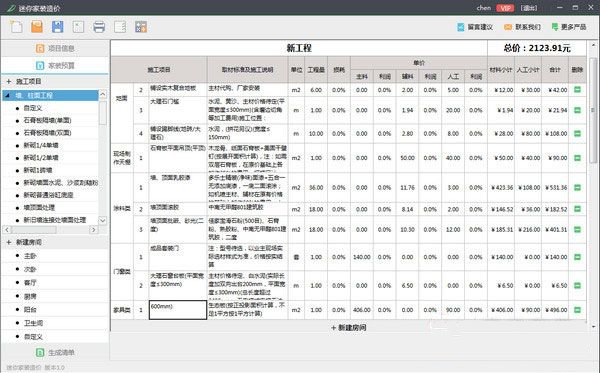This screenshot has width=600, height=373.
Task: Select the 次卧 room item
Action: (30, 269)
